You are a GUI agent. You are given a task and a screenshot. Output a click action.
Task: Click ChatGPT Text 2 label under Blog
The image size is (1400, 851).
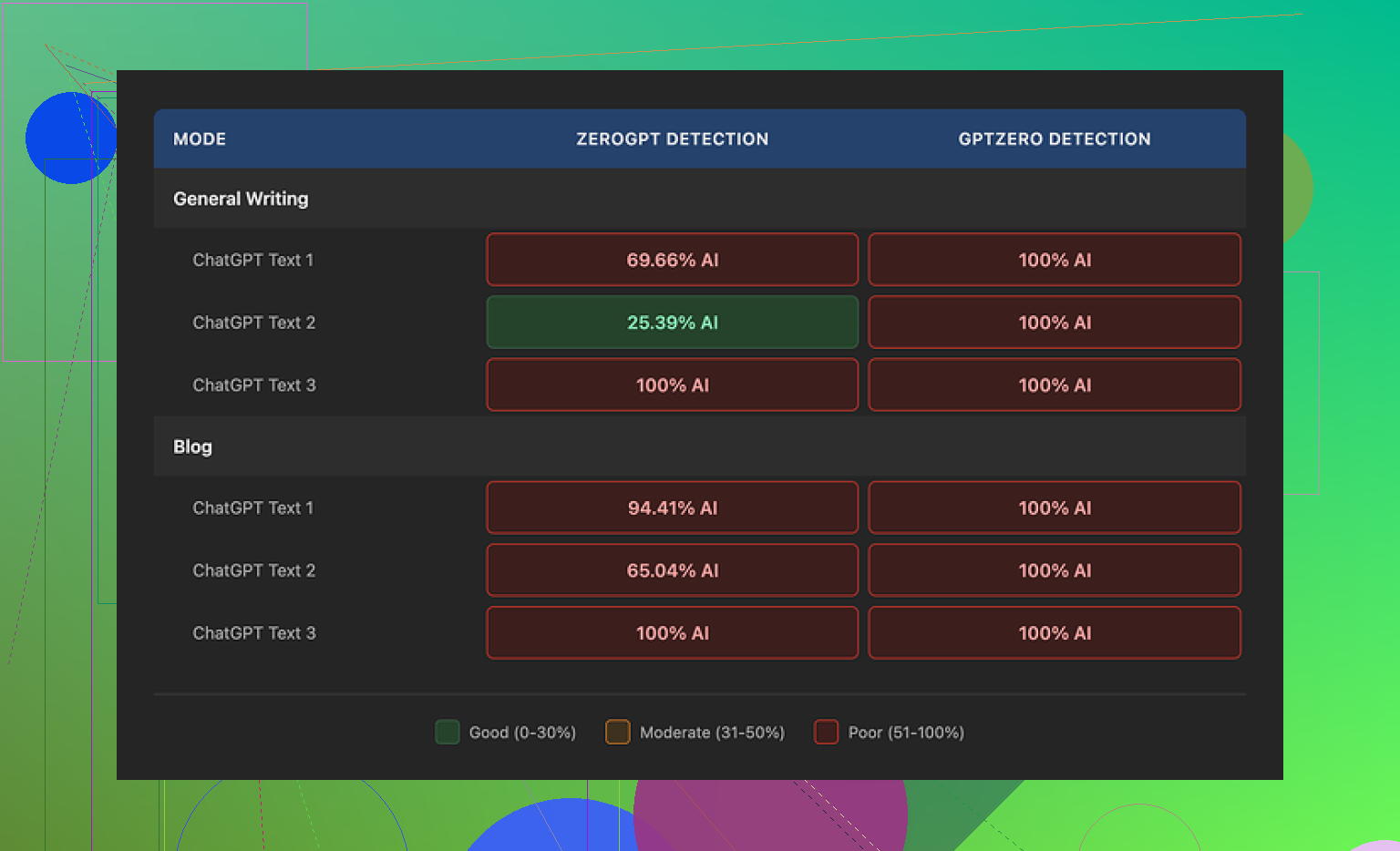coord(253,571)
